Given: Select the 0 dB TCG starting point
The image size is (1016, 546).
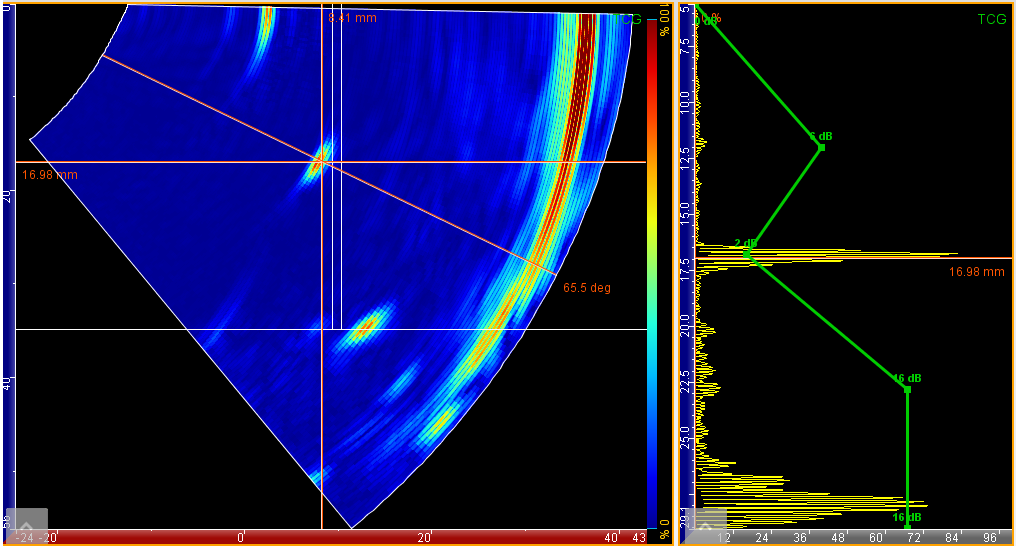Looking at the screenshot, I should pos(698,8).
